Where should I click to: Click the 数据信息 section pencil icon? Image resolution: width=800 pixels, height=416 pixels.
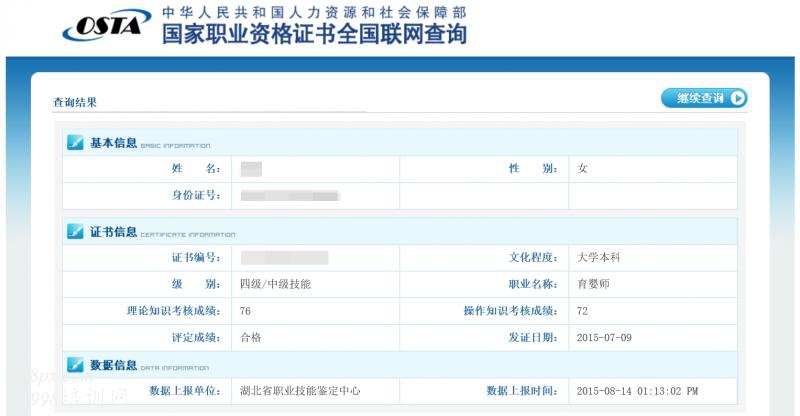point(75,365)
